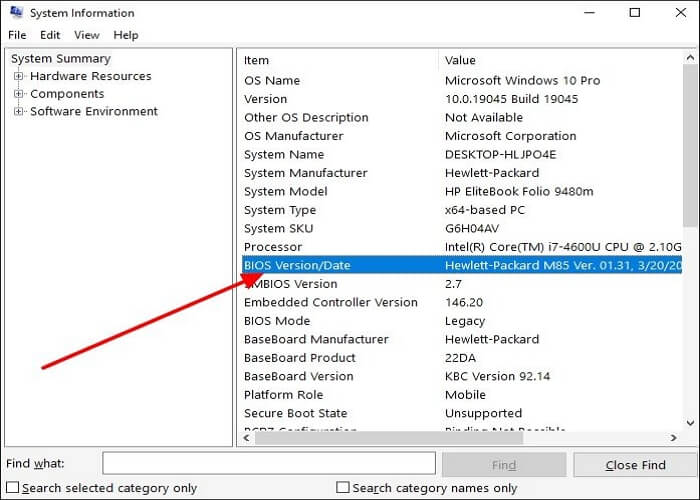This screenshot has width=700, height=500.
Task: Open the View menu
Action: [x=87, y=35]
